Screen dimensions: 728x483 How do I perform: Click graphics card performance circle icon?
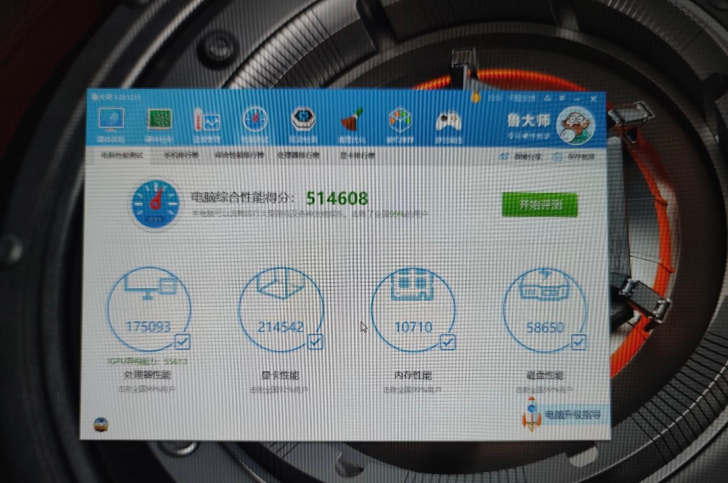[280, 309]
